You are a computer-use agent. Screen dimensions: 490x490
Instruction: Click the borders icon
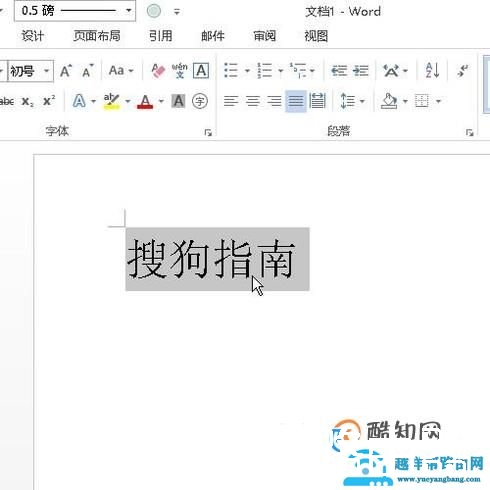point(422,101)
